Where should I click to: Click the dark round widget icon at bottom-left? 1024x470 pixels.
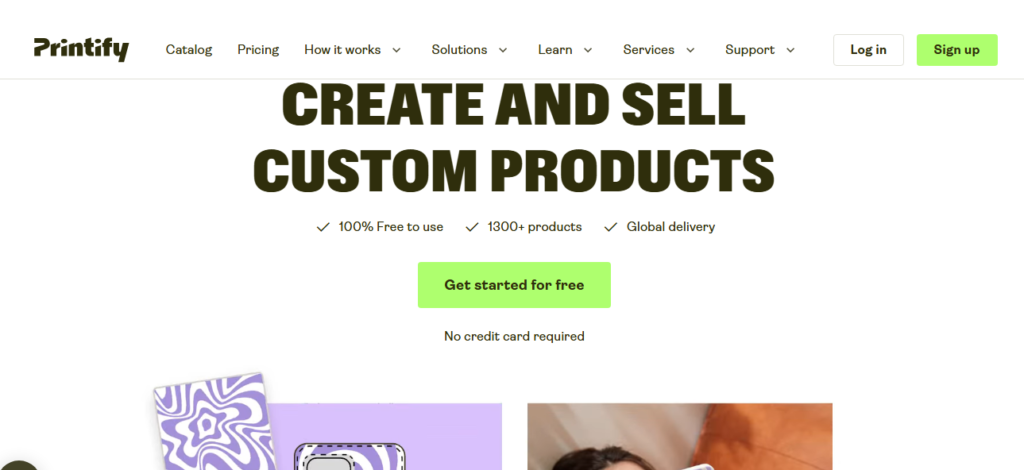(16, 465)
